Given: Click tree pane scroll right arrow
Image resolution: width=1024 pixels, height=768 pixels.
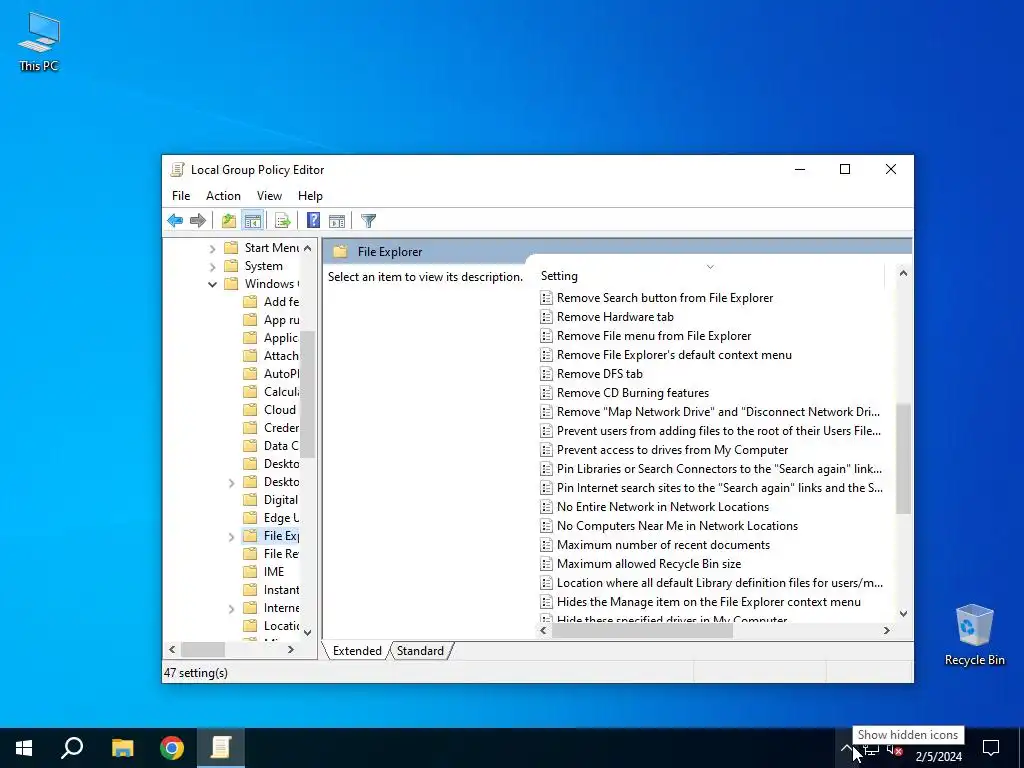Looking at the screenshot, I should 291,650.
